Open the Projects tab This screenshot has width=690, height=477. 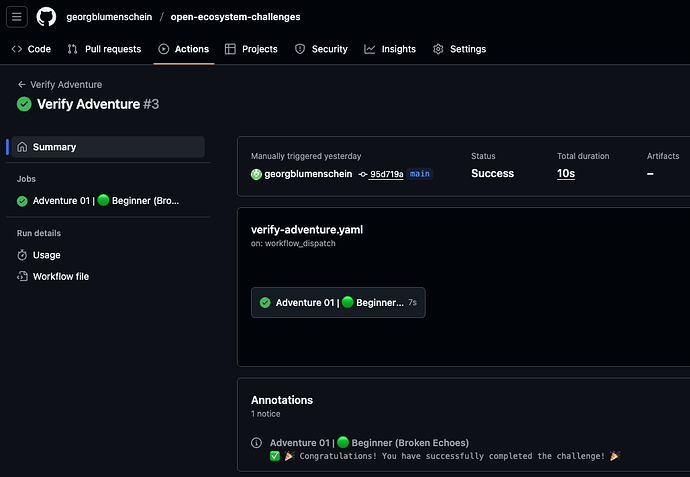click(251, 49)
